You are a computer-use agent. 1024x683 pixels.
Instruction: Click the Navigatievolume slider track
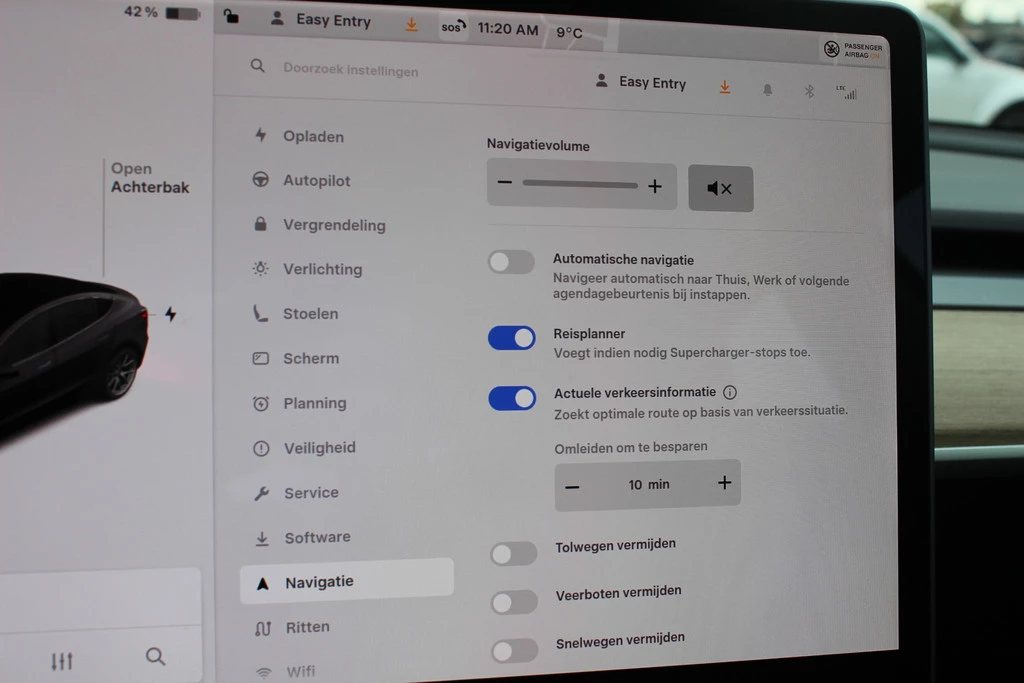[x=580, y=185]
